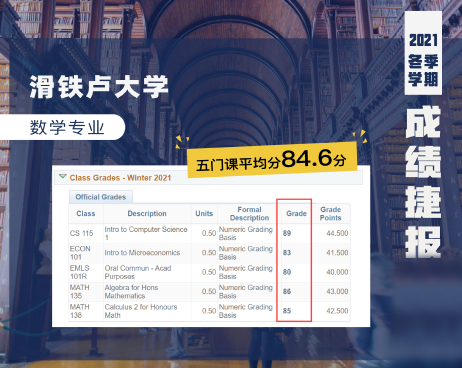Click the grade 83 cell
Image resolution: width=462 pixels, height=368 pixels.
click(x=287, y=253)
